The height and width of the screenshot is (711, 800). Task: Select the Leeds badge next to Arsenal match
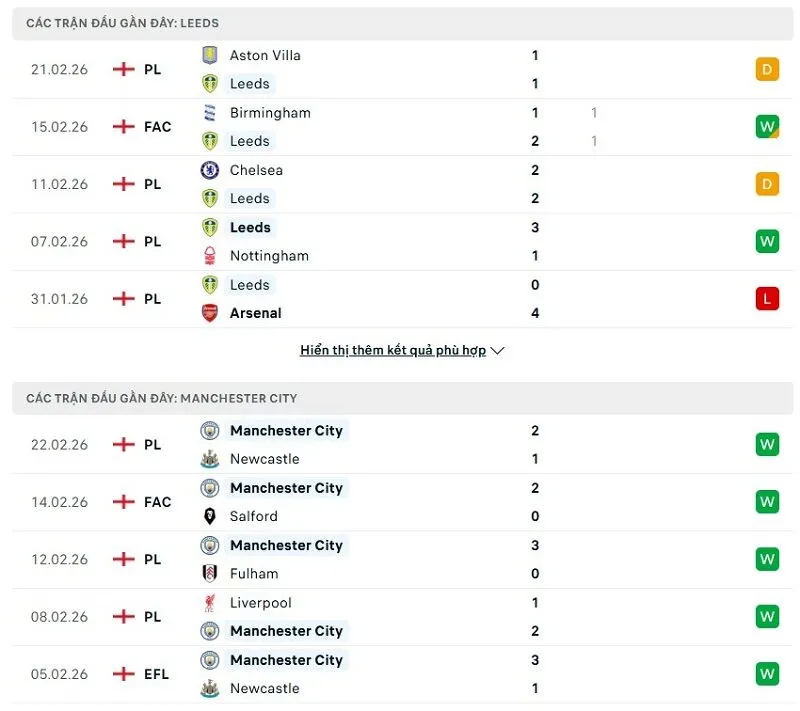point(210,285)
